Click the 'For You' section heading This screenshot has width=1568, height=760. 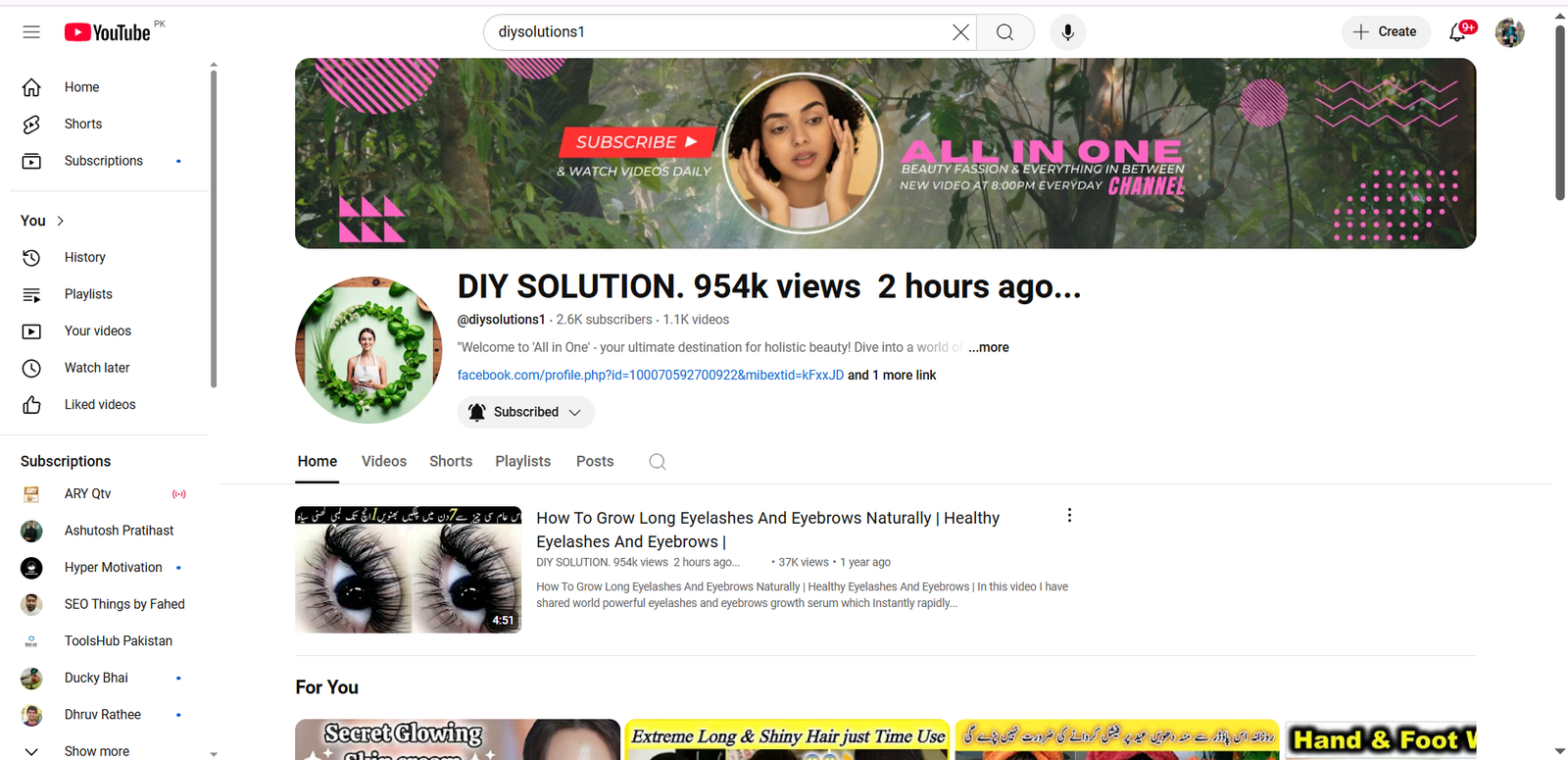click(327, 687)
